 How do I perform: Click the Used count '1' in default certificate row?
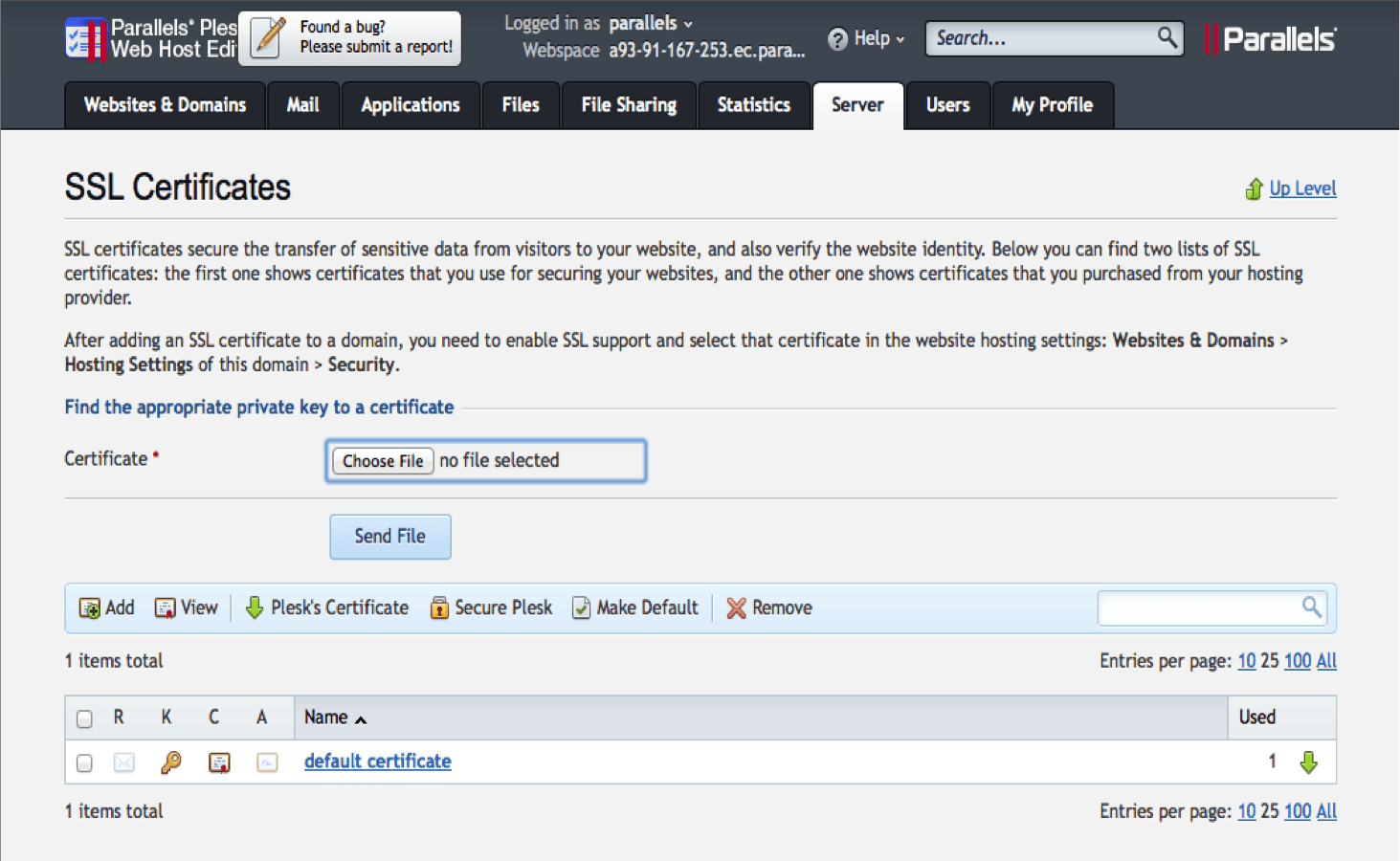(1272, 762)
